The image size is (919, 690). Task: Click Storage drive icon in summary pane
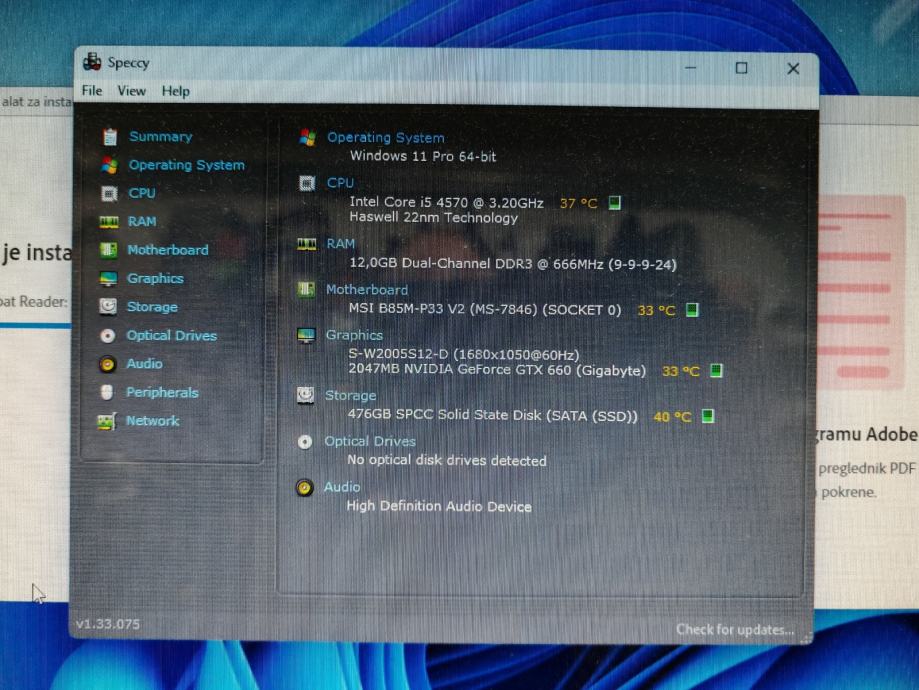pos(305,395)
